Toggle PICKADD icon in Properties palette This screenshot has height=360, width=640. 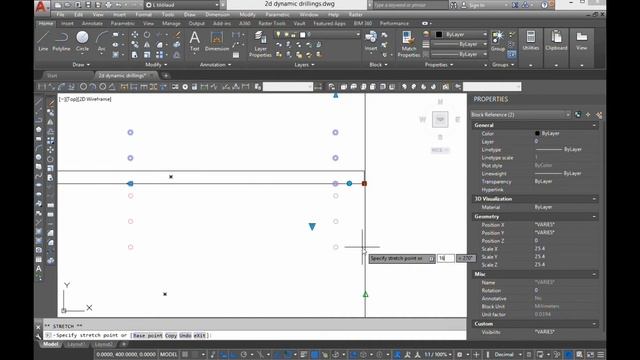click(x=578, y=115)
